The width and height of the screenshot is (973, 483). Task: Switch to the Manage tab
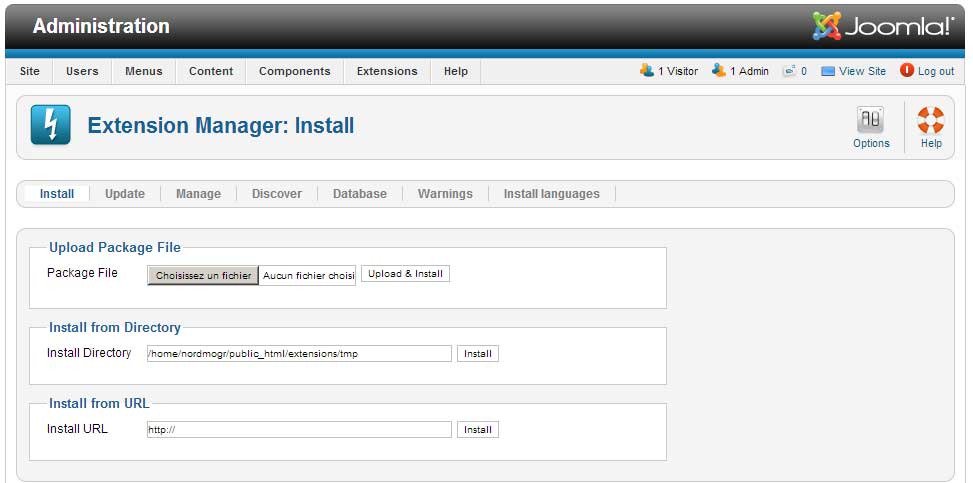199,194
